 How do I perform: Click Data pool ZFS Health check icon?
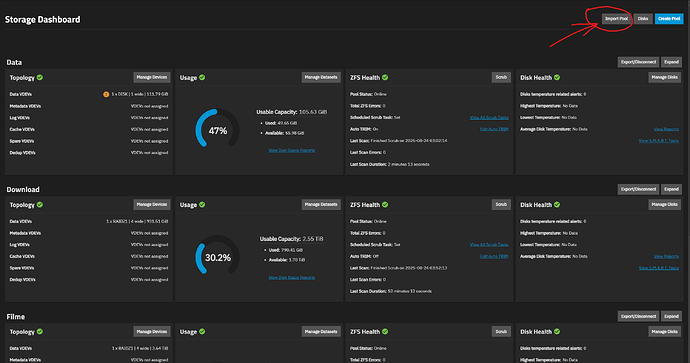385,77
